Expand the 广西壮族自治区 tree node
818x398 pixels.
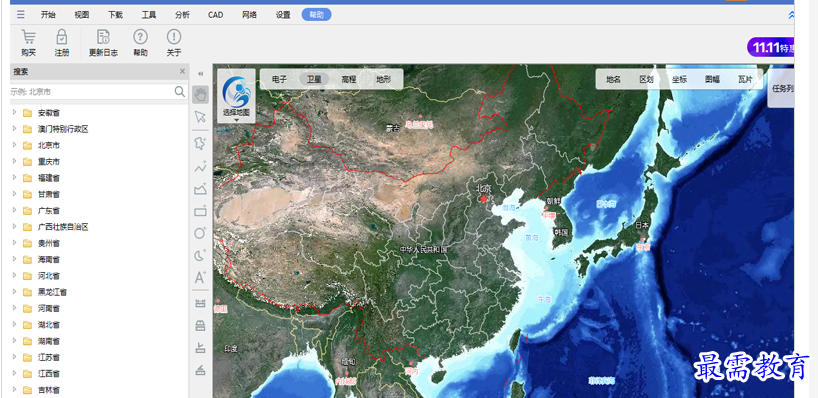15,226
